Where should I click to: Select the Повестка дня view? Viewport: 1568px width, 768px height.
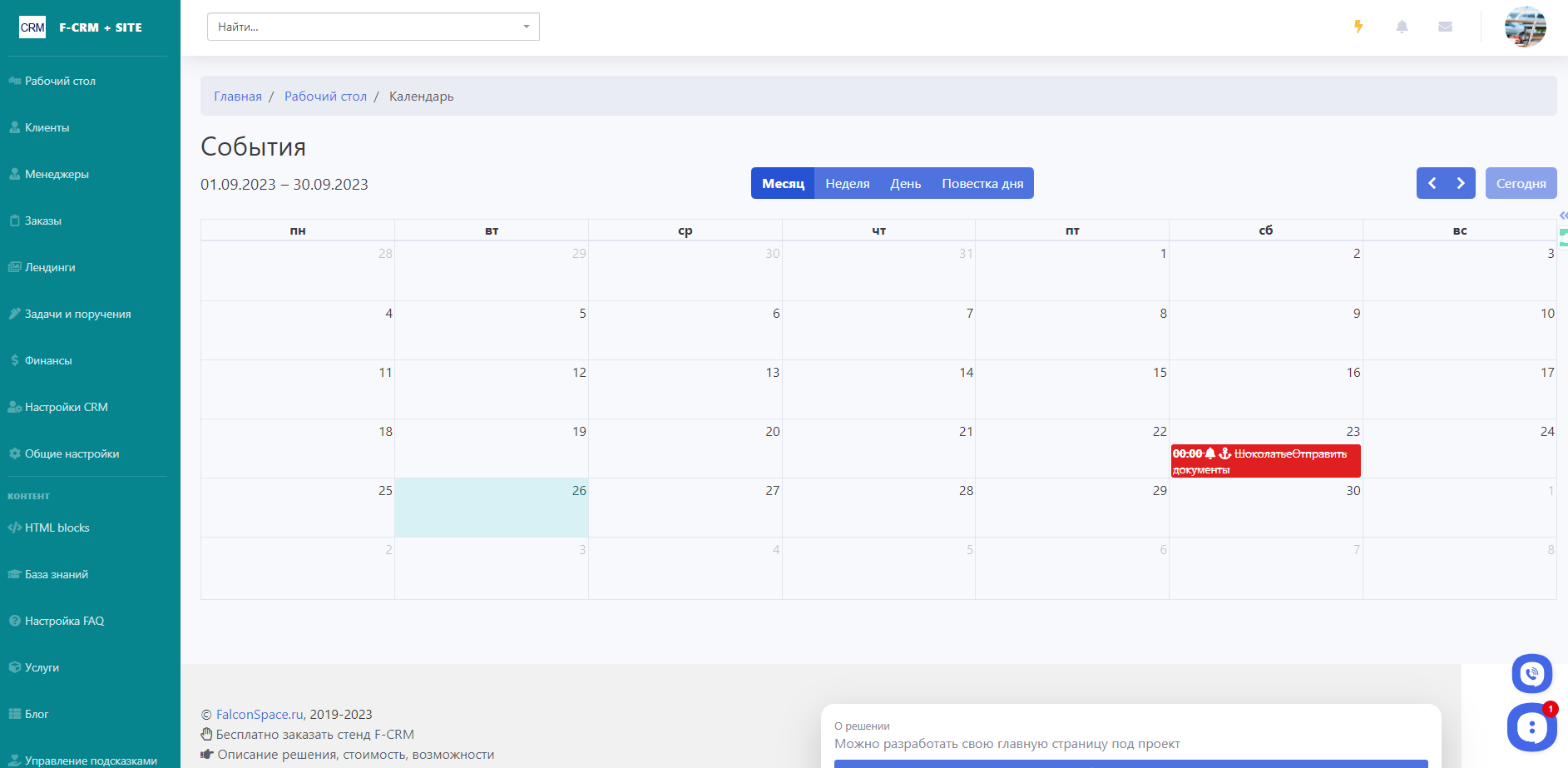coord(982,184)
